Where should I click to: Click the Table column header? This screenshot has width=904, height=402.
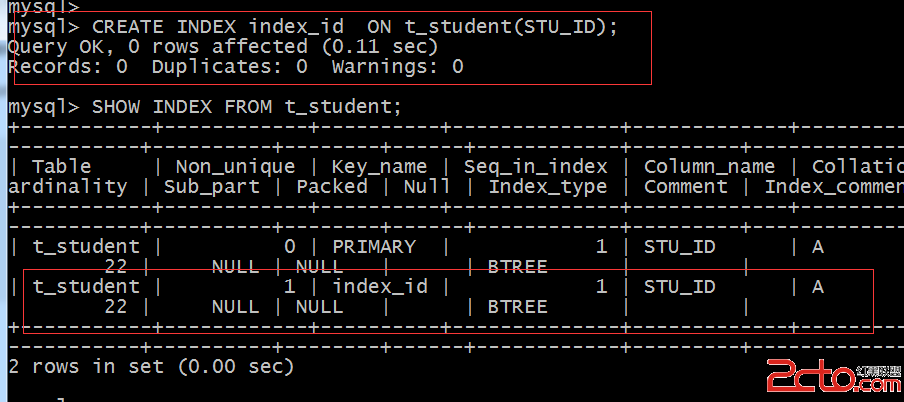62,167
